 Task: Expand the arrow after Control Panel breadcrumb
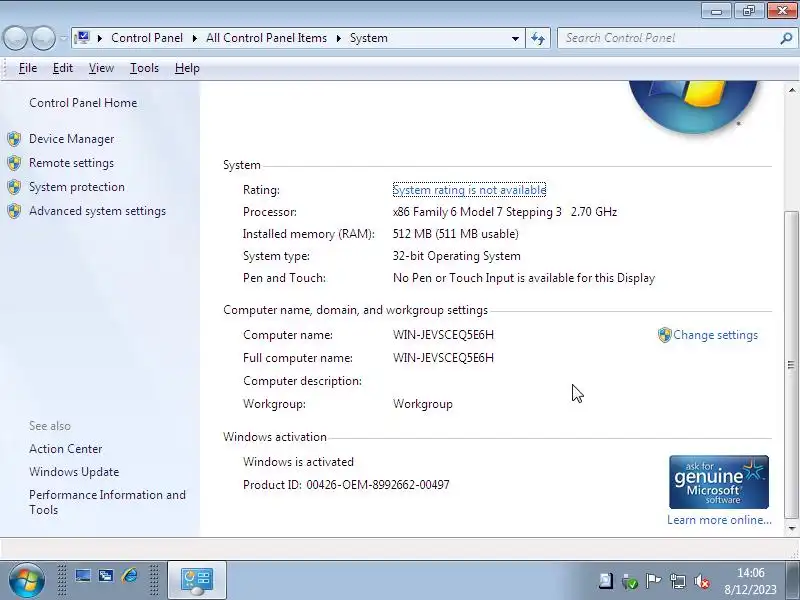pos(195,38)
